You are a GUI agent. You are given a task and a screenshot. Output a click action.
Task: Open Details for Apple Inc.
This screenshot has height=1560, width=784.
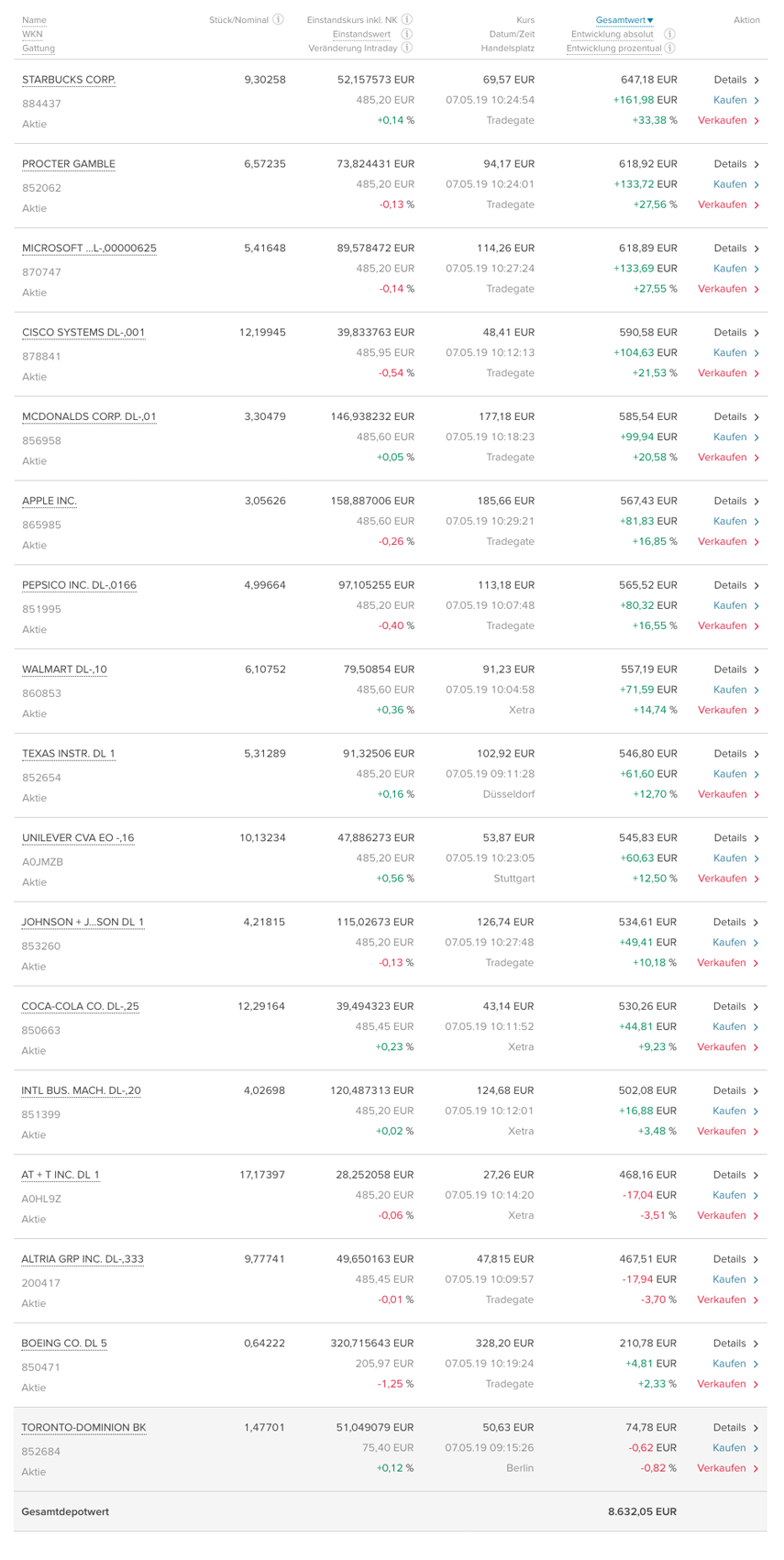(x=731, y=501)
